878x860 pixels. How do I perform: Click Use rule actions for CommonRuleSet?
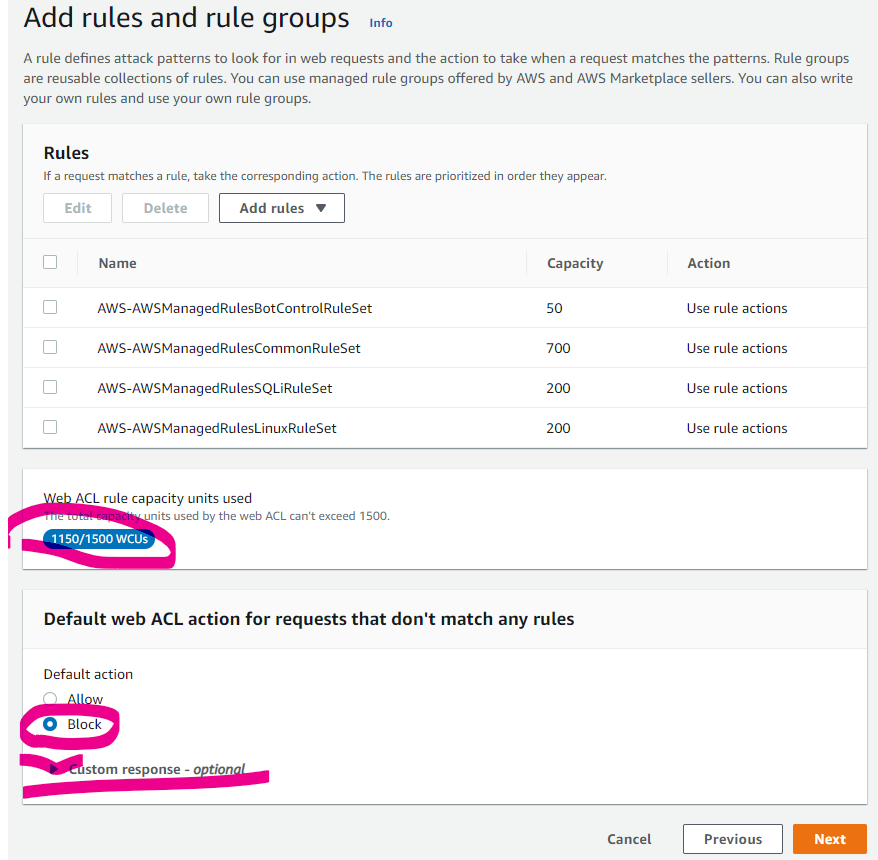click(x=737, y=348)
